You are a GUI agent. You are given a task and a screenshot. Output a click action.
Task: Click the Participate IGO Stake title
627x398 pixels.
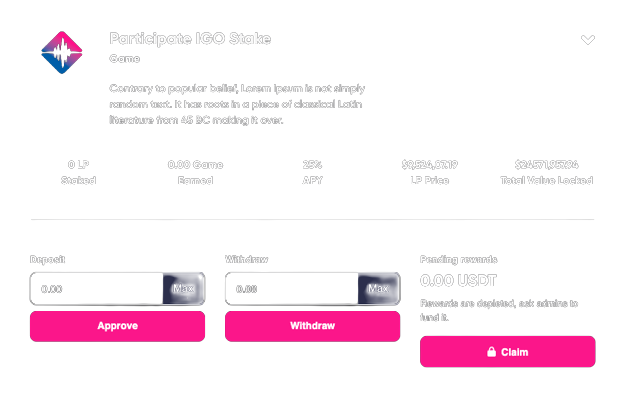pos(190,39)
